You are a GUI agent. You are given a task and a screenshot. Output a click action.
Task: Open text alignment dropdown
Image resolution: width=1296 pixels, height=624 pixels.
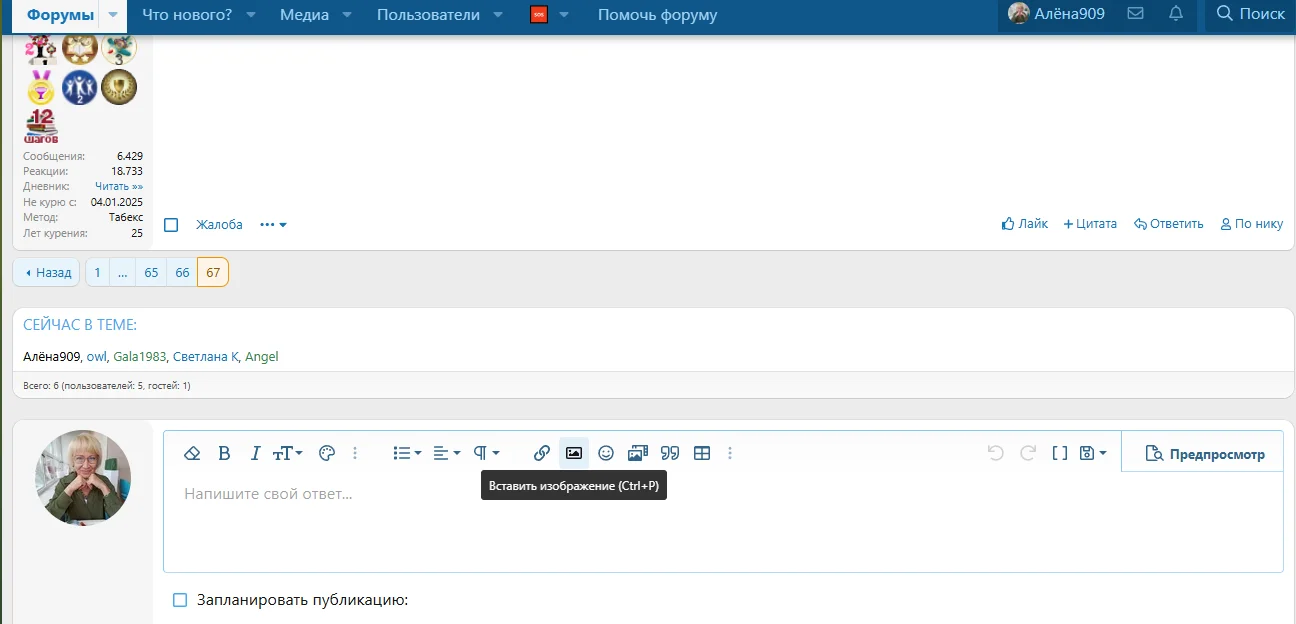447,453
